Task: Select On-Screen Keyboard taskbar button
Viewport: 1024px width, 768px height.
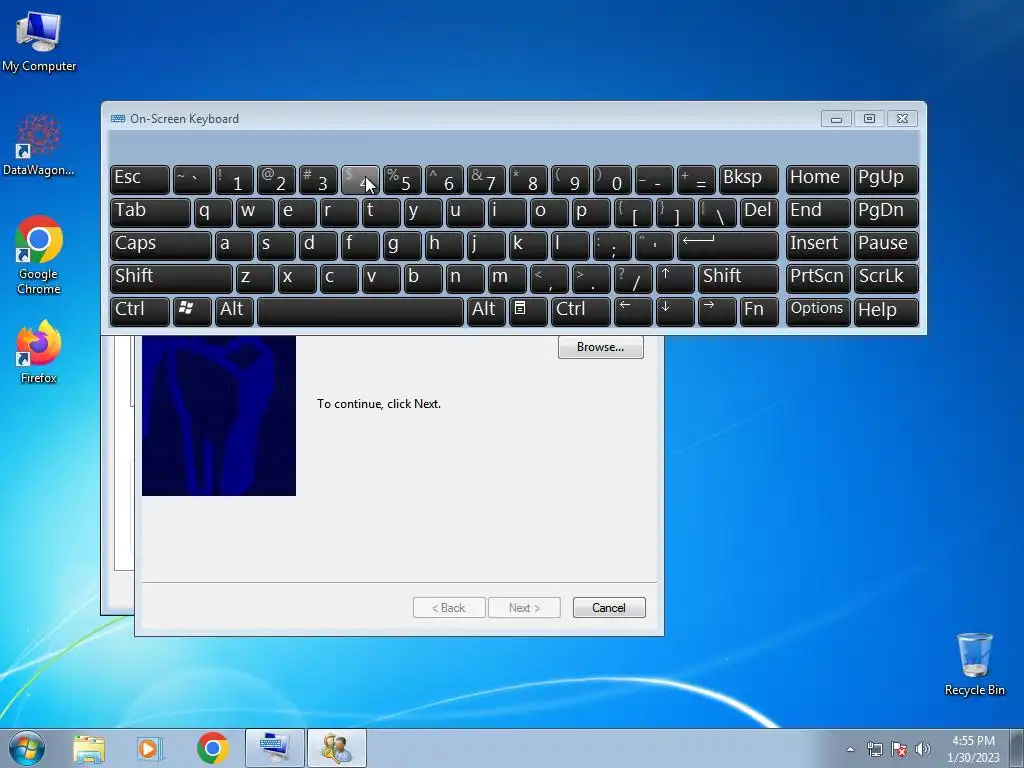Action: (x=274, y=748)
